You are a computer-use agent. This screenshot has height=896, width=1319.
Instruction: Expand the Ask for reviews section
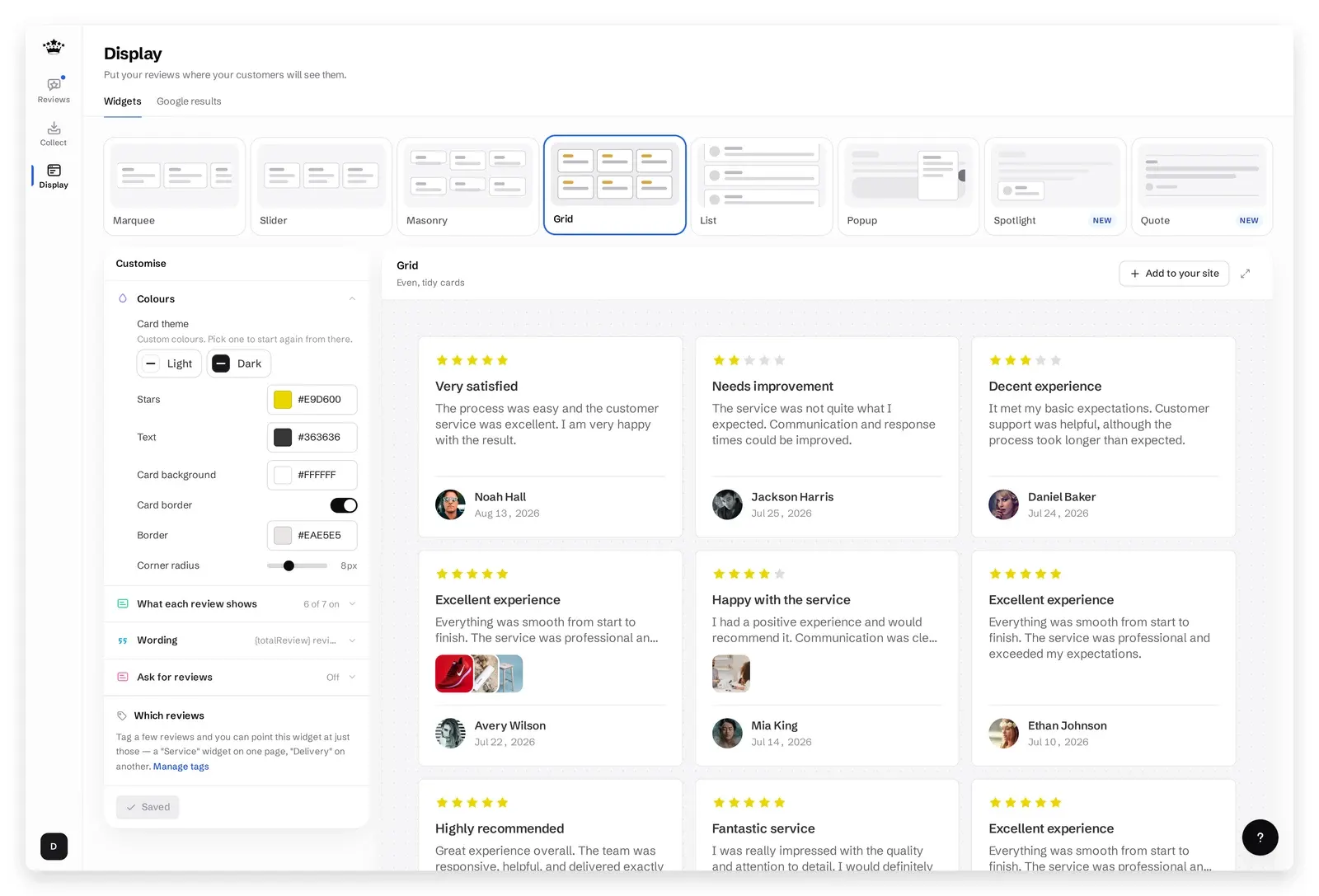pyautogui.click(x=237, y=677)
